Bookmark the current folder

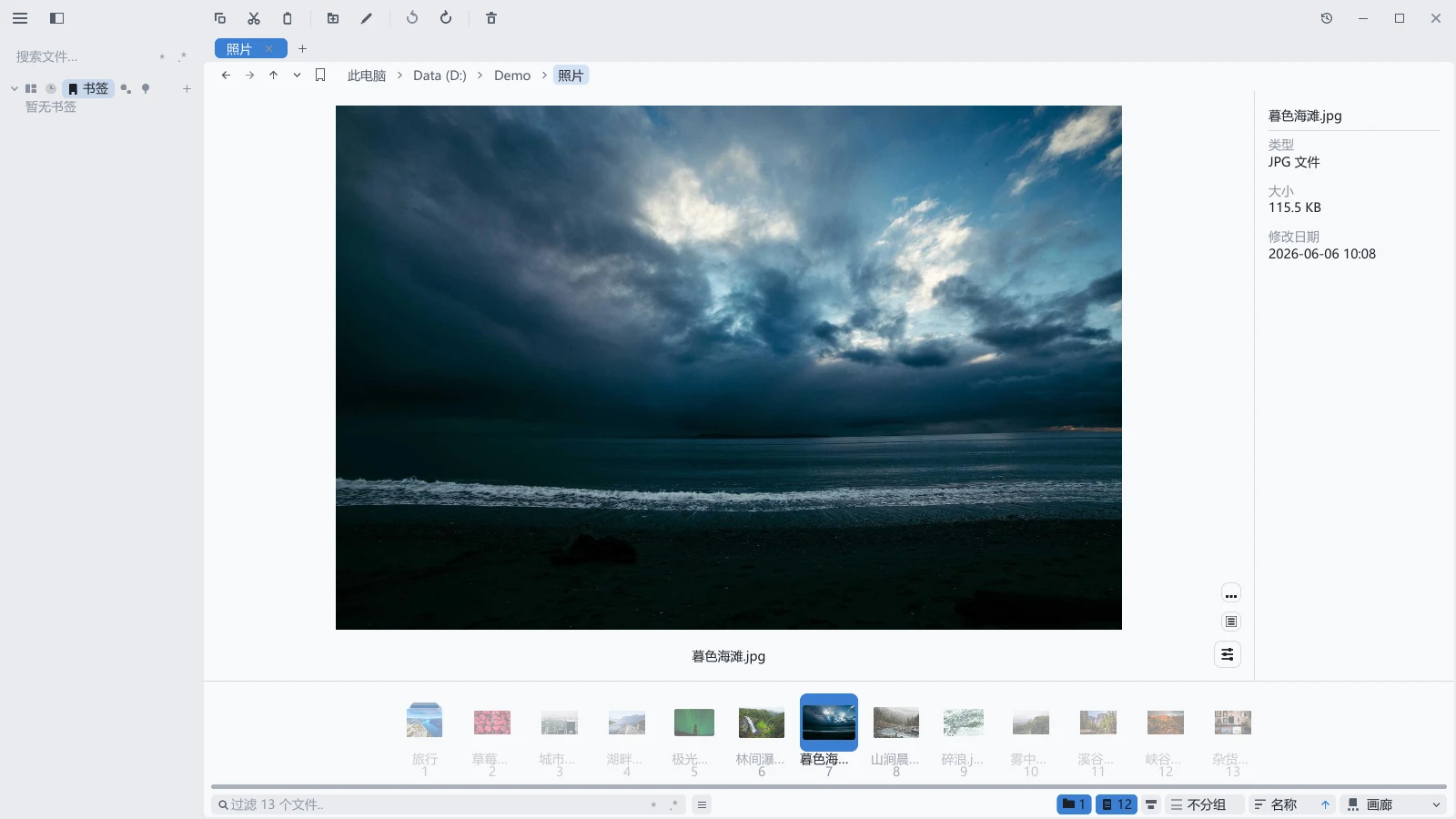point(320,76)
